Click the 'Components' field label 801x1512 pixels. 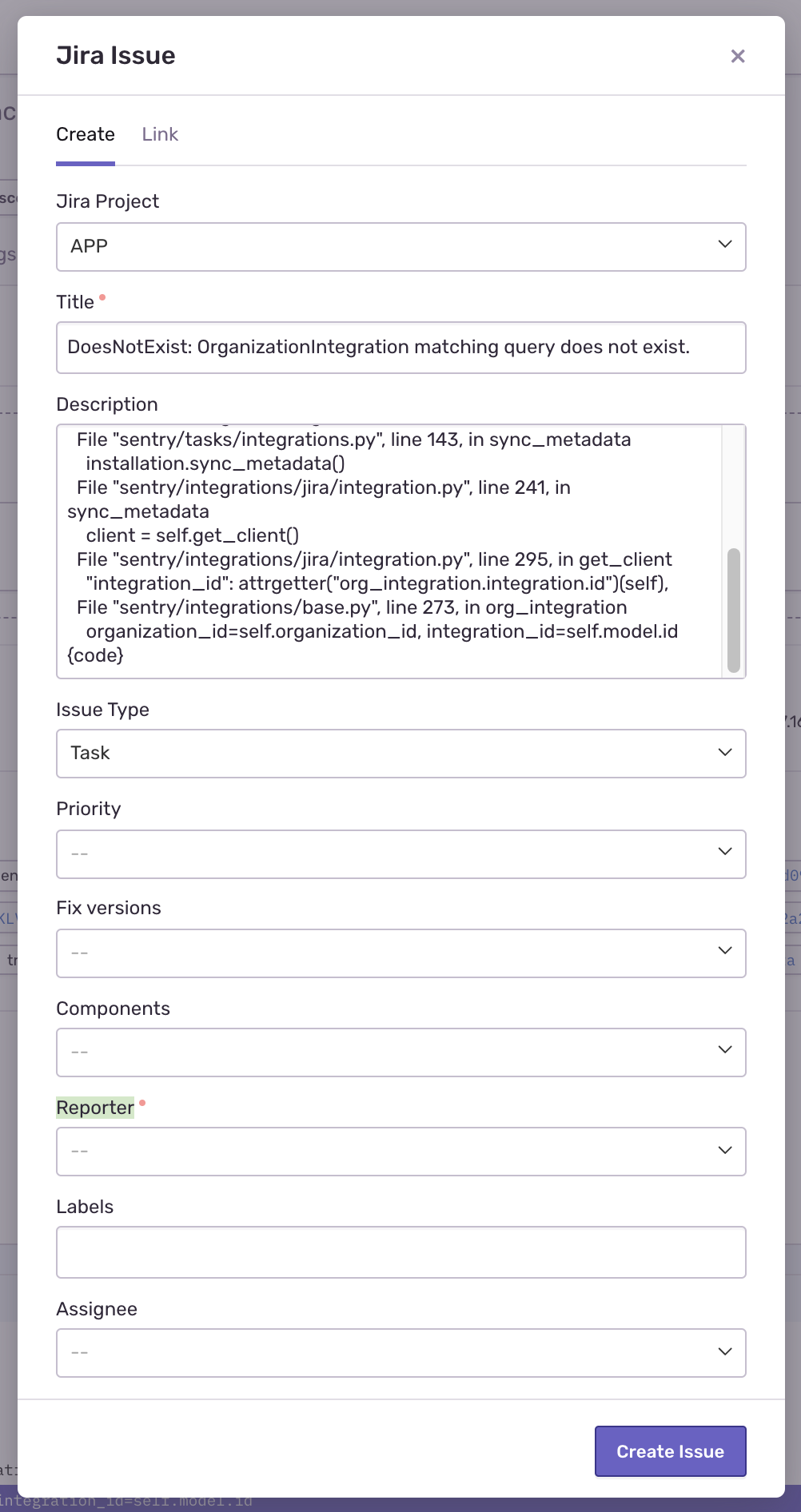click(x=113, y=1009)
